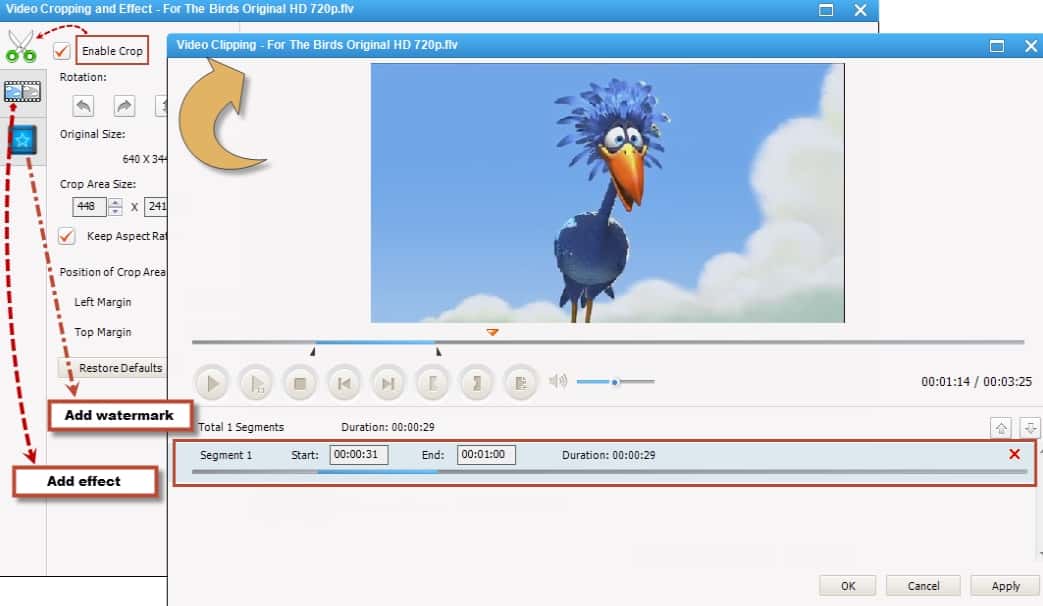Play the video in the Clipping window
This screenshot has width=1043, height=606.
212,383
